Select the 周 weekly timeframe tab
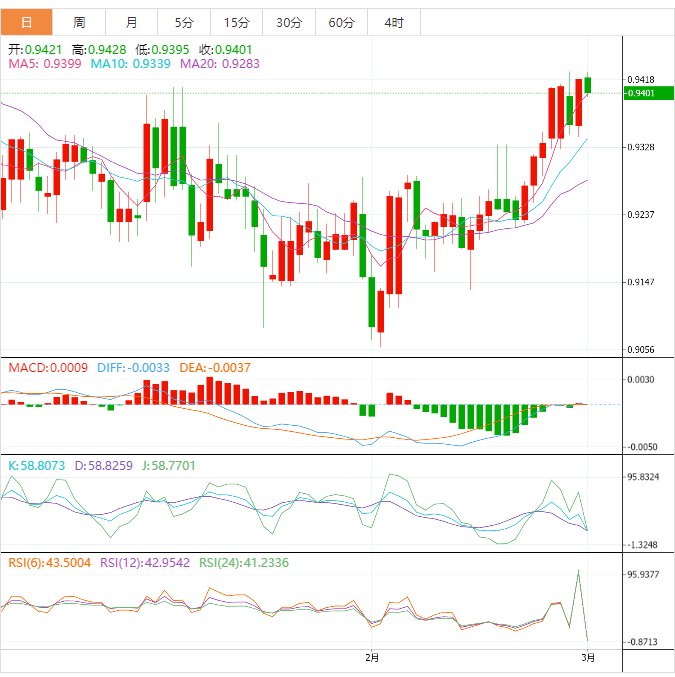Viewport: 675px width, 677px height. click(x=79, y=22)
